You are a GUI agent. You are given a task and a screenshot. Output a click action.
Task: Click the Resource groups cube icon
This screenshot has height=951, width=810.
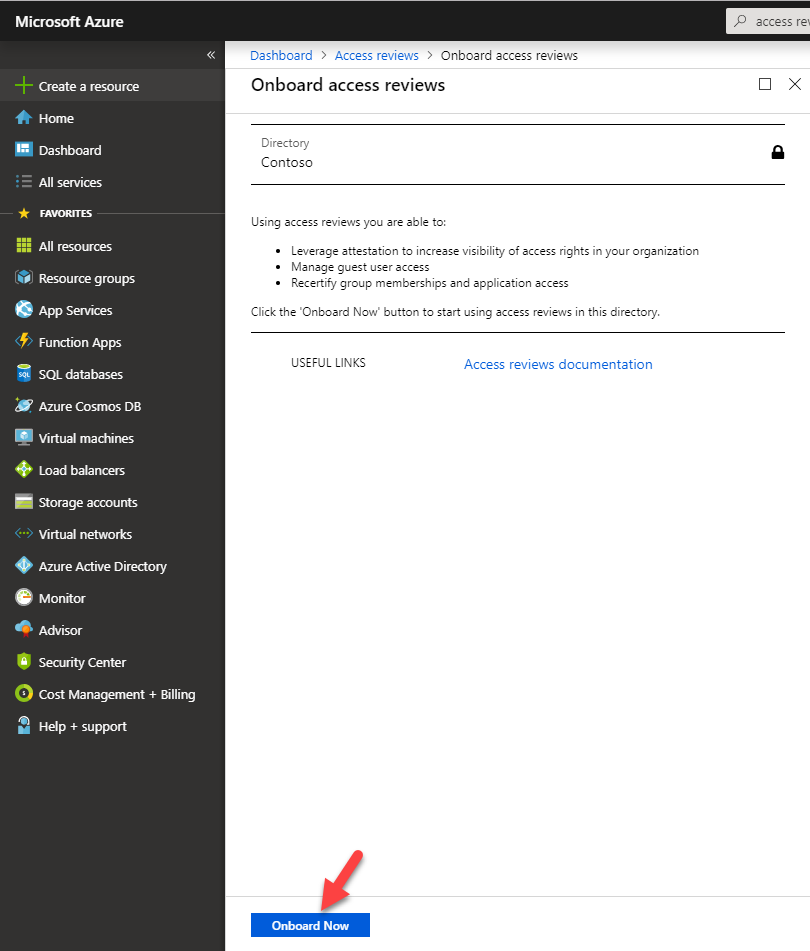click(x=24, y=278)
